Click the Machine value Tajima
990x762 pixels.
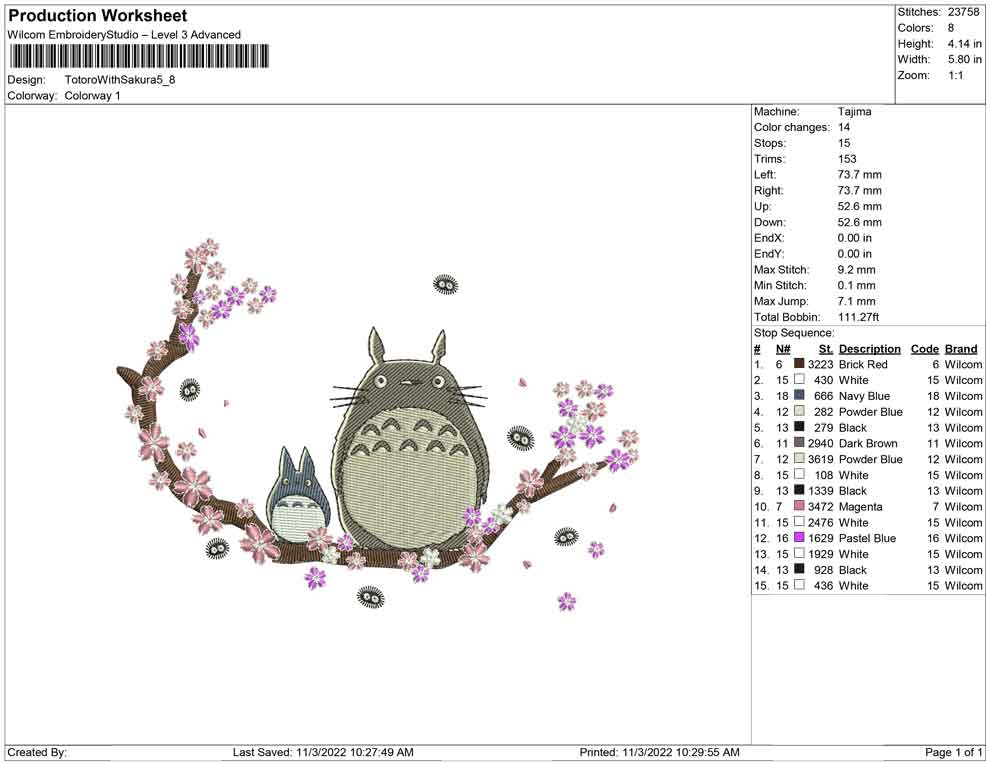(x=854, y=112)
